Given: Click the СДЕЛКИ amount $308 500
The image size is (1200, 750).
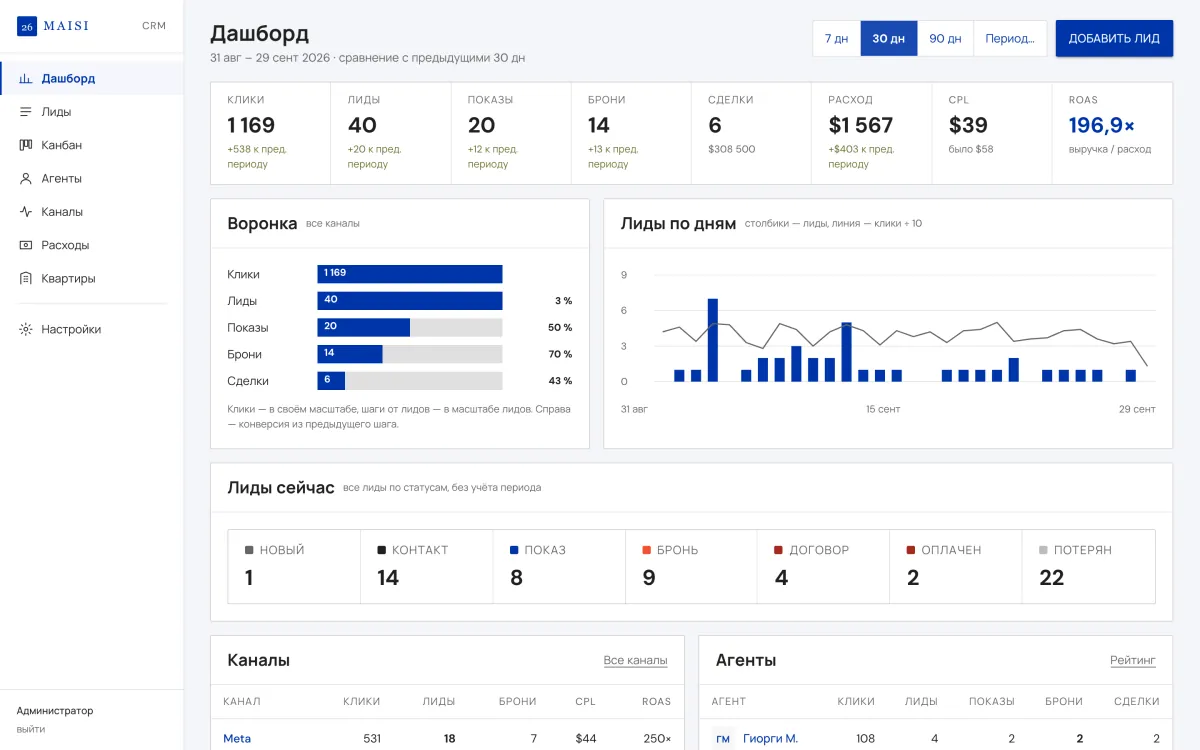Looking at the screenshot, I should (x=732, y=149).
